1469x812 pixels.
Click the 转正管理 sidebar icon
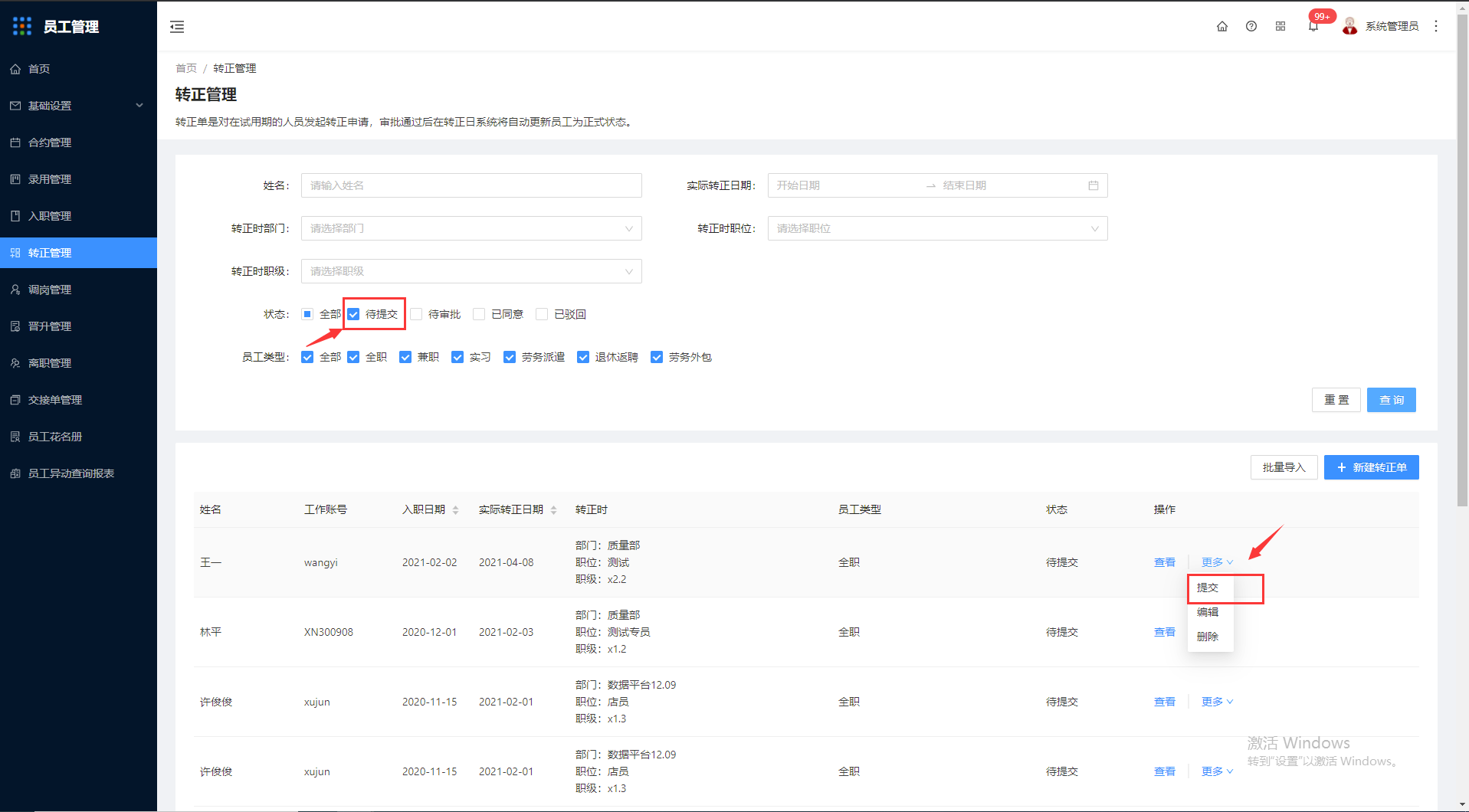click(x=15, y=253)
